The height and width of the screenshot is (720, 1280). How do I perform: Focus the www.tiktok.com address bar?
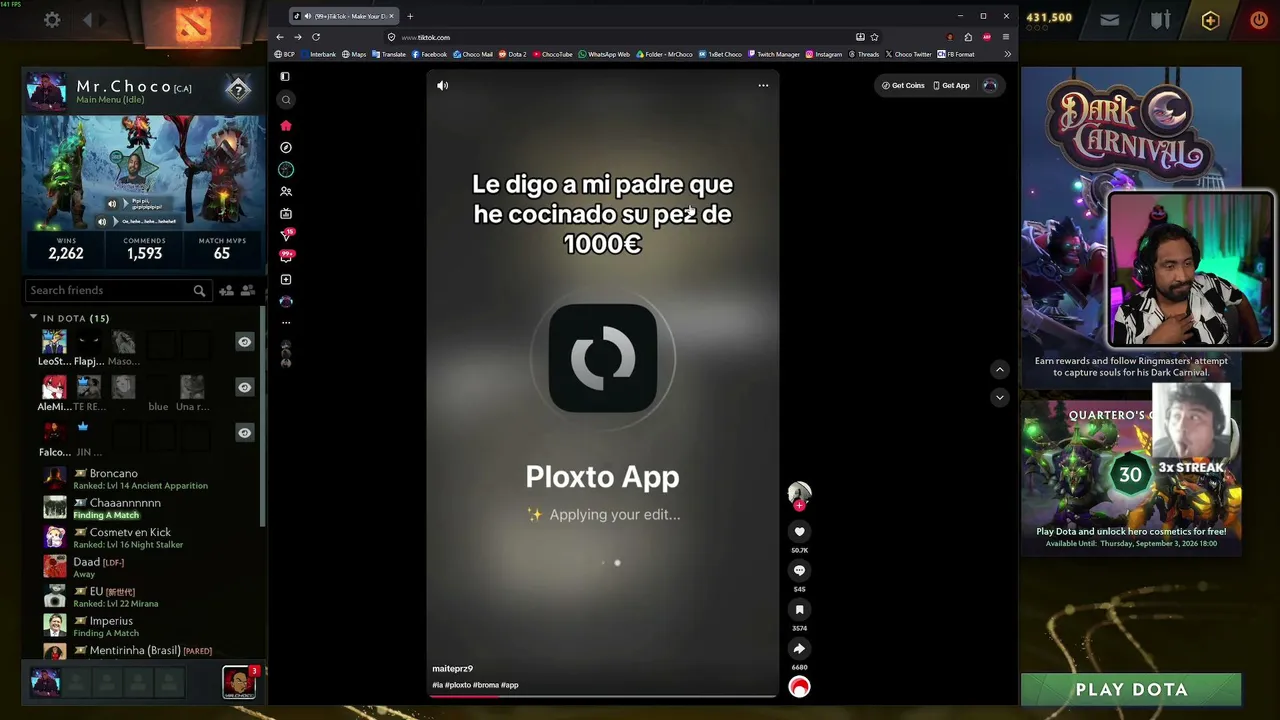point(620,37)
